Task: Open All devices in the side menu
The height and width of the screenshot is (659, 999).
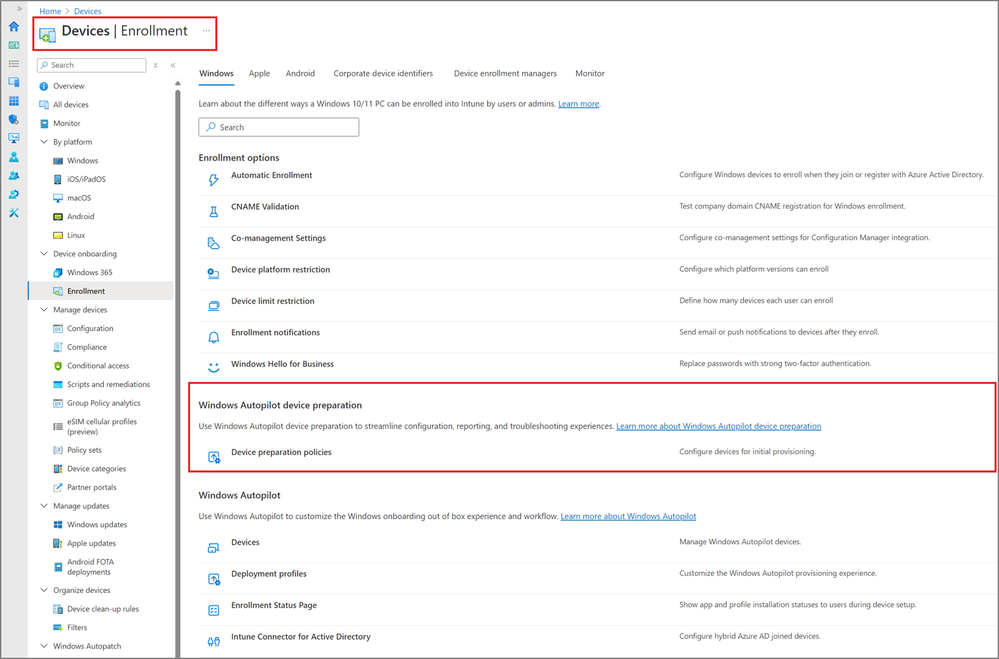Action: [x=71, y=105]
